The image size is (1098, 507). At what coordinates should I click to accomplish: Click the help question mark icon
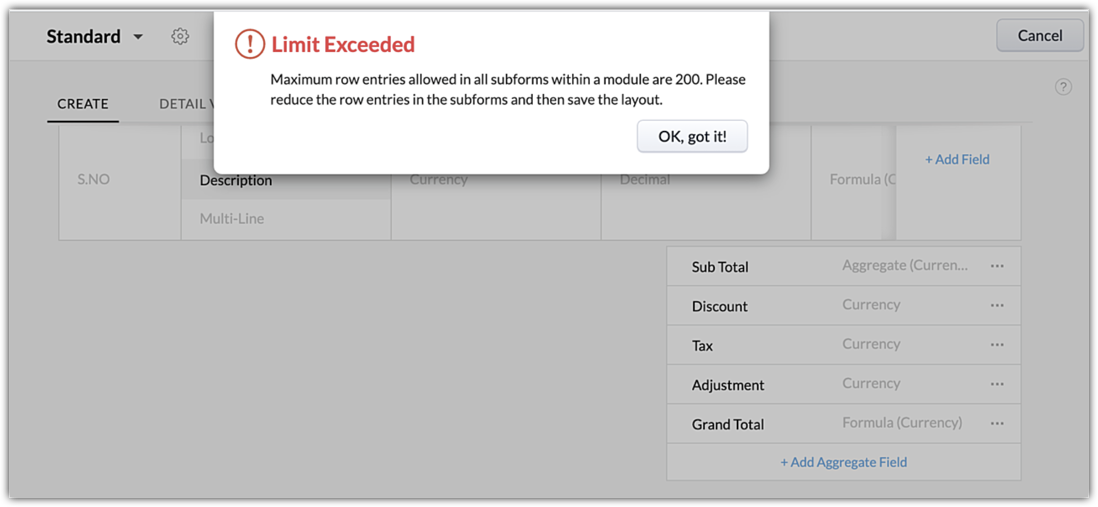1063,87
